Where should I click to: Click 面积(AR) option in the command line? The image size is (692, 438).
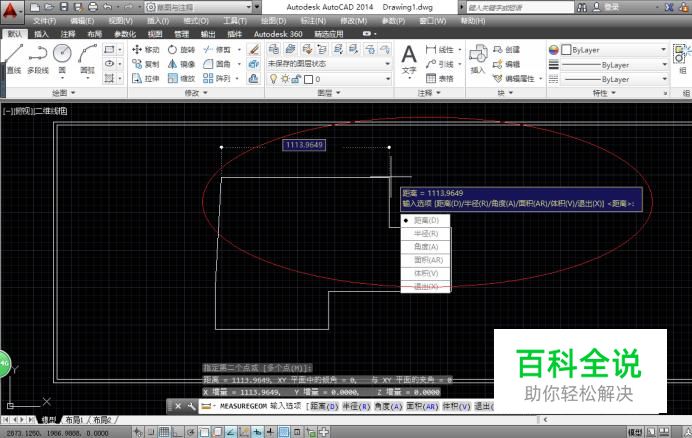coord(422,406)
